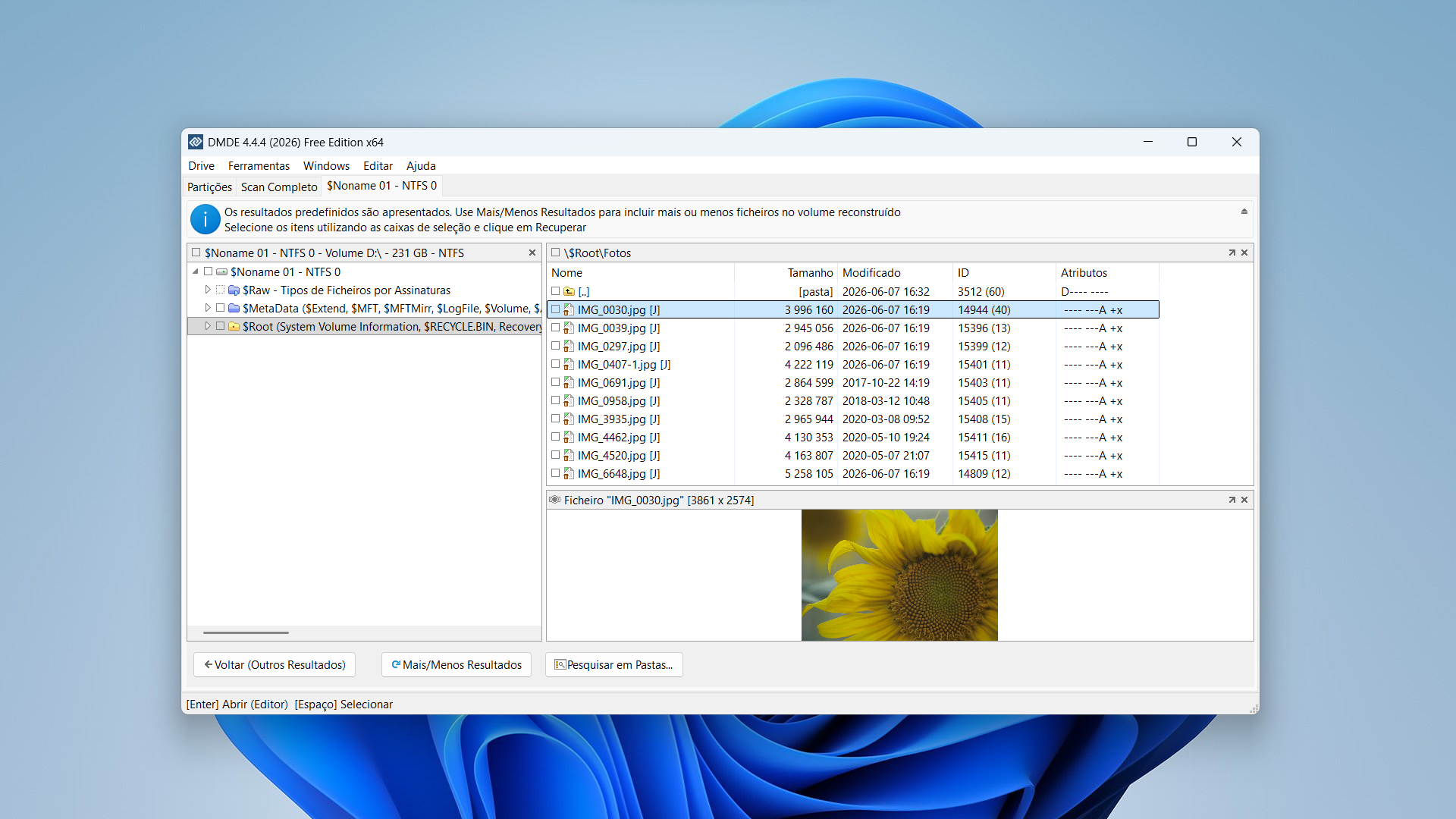The height and width of the screenshot is (819, 1456).
Task: Sort files by the Atributos column header
Action: pos(1107,273)
